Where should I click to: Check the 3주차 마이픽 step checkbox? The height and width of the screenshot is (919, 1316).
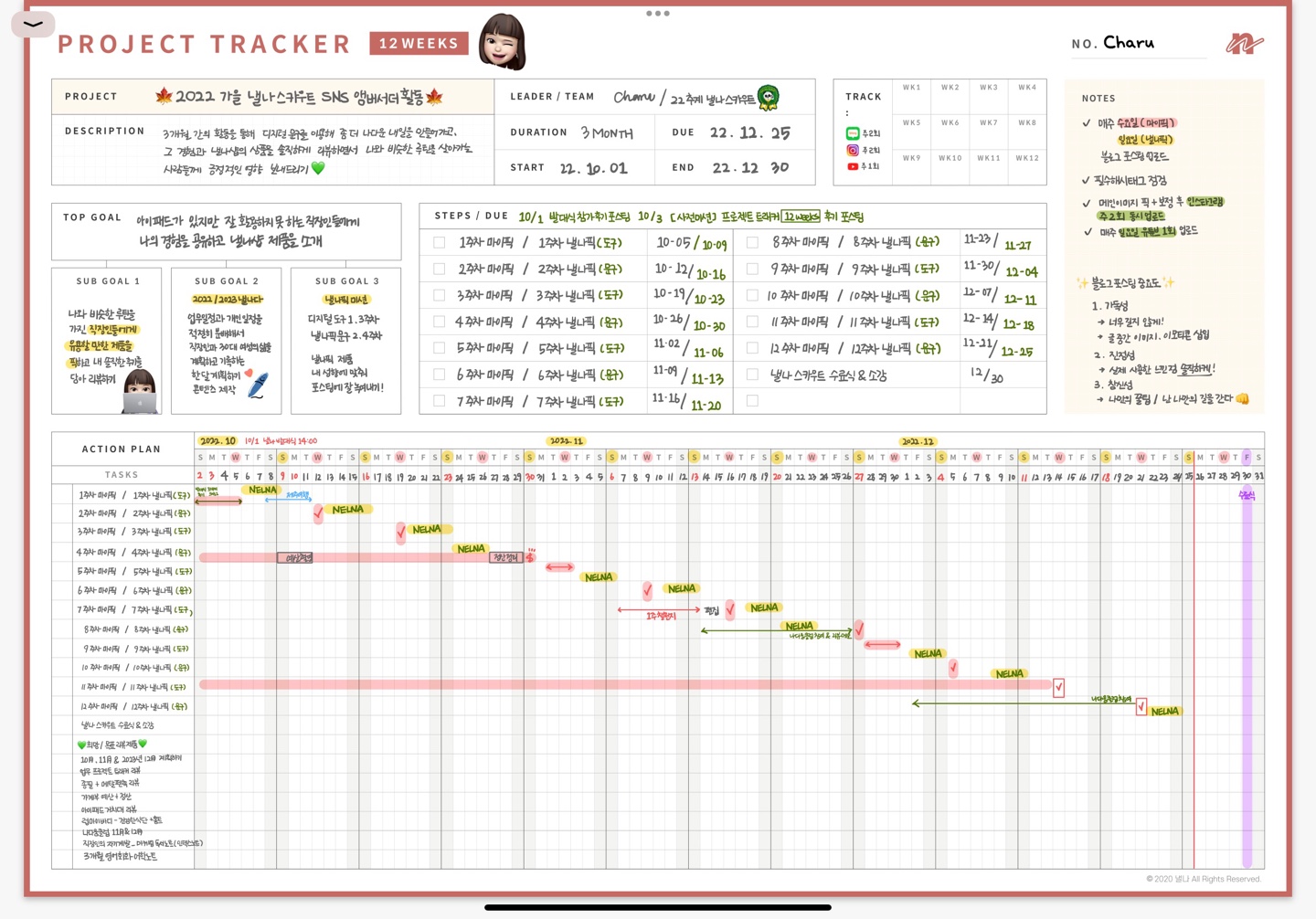tap(440, 296)
